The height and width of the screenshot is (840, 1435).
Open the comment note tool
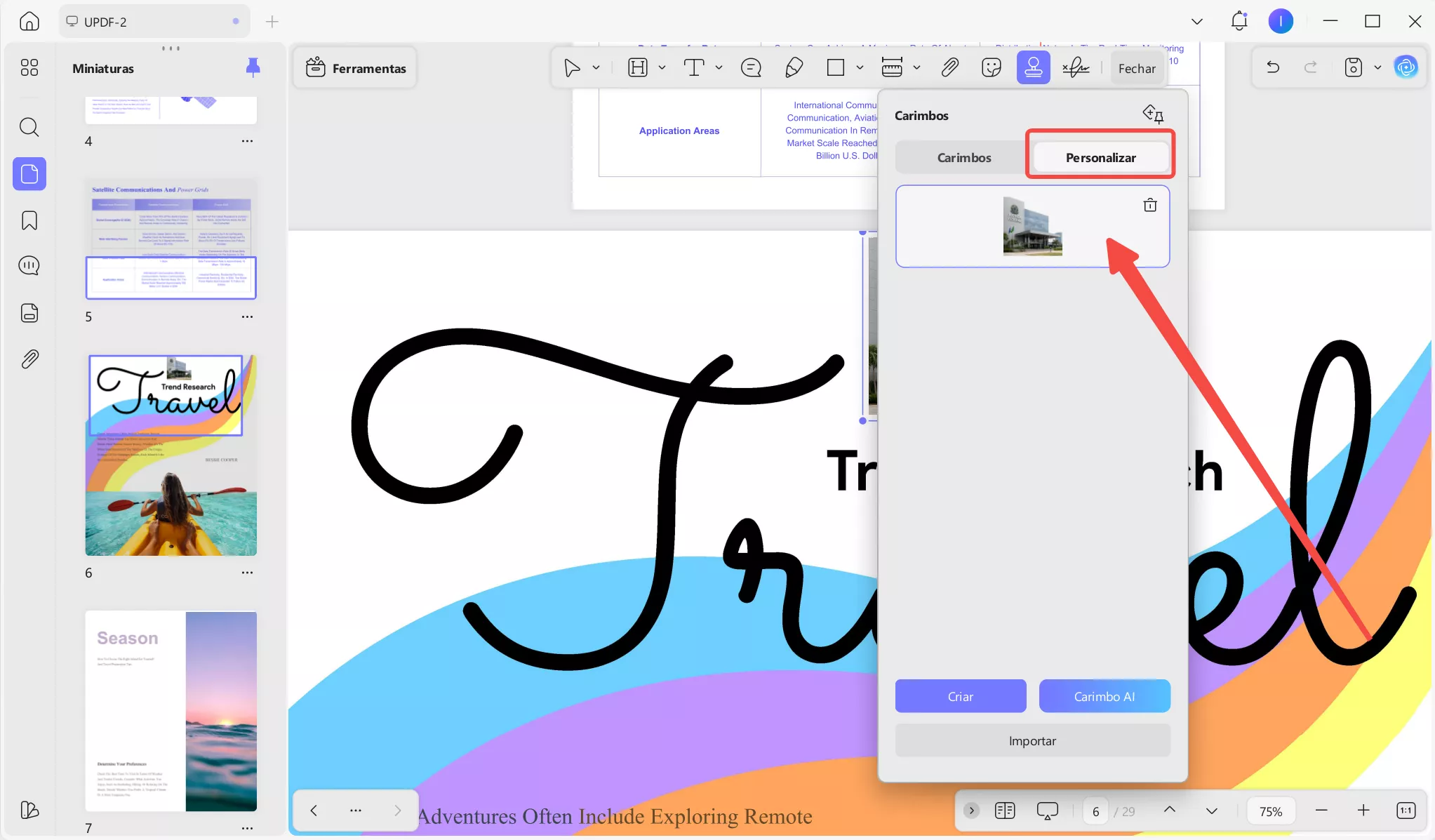pyautogui.click(x=751, y=68)
